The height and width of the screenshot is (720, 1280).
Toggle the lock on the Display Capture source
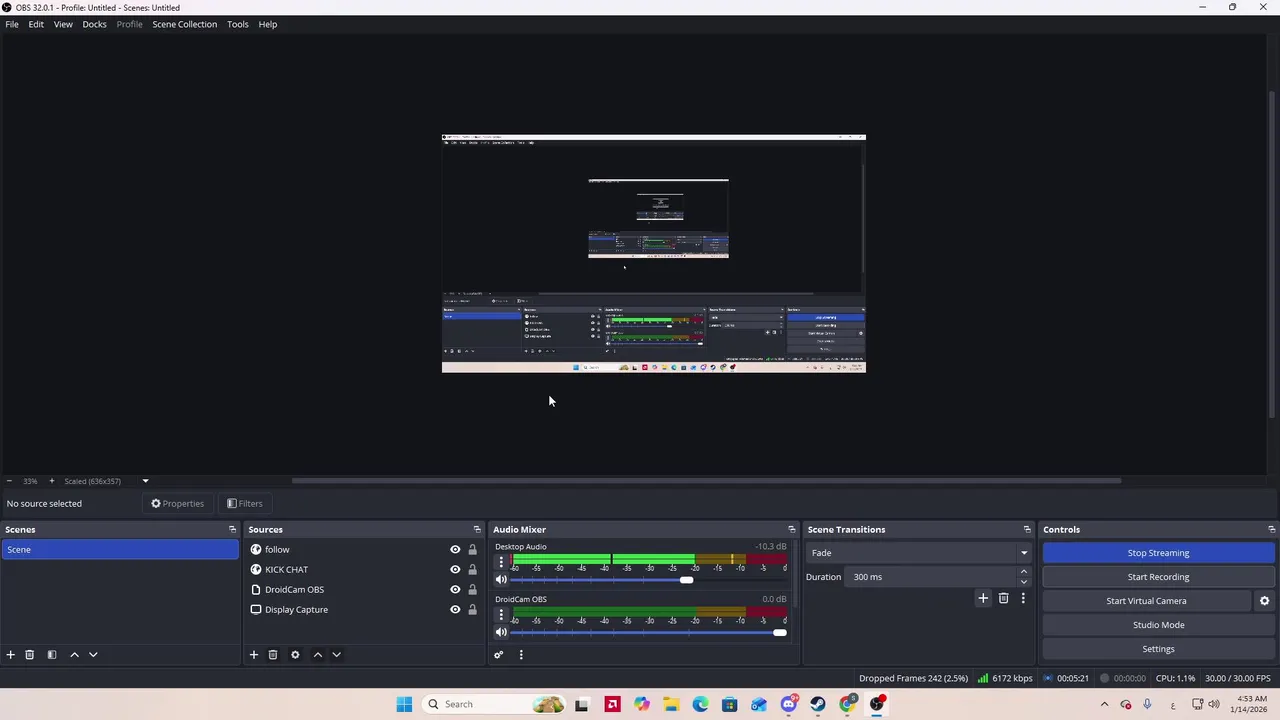tap(472, 610)
